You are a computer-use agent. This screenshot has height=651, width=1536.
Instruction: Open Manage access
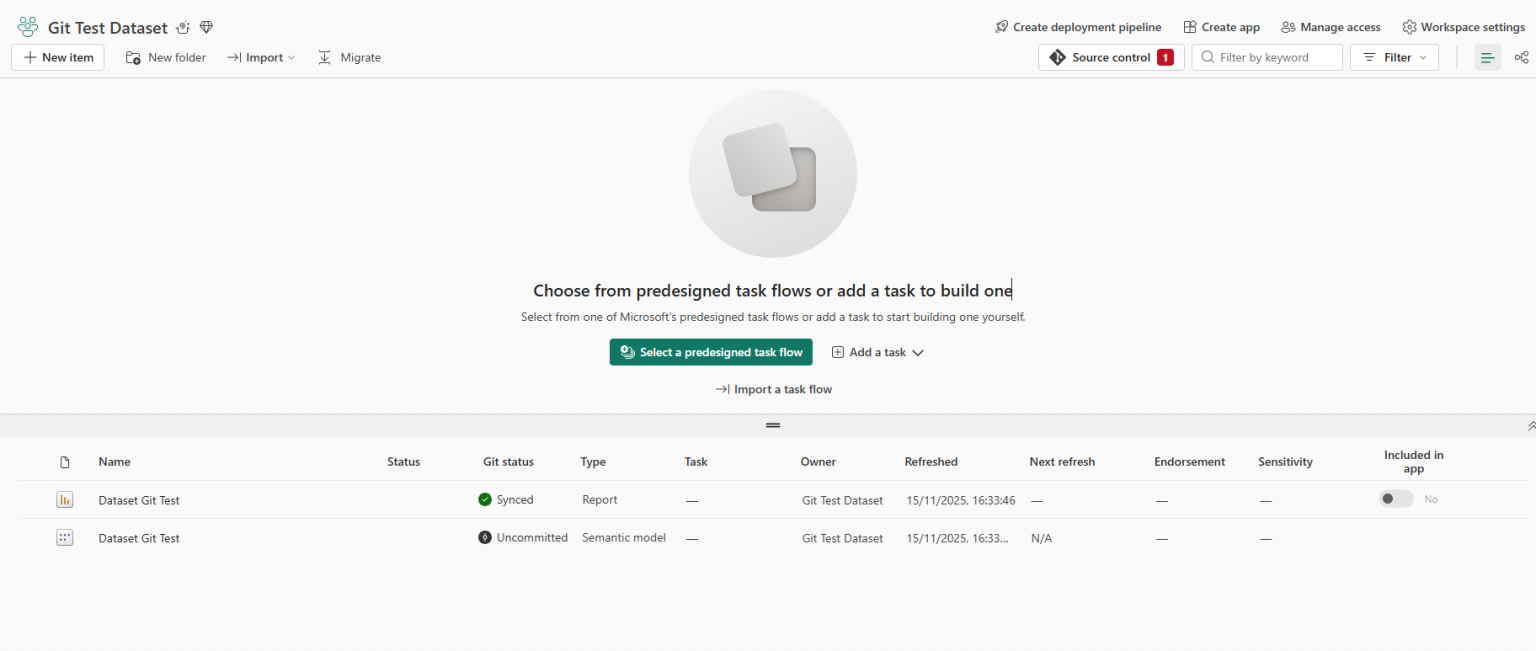click(1330, 27)
